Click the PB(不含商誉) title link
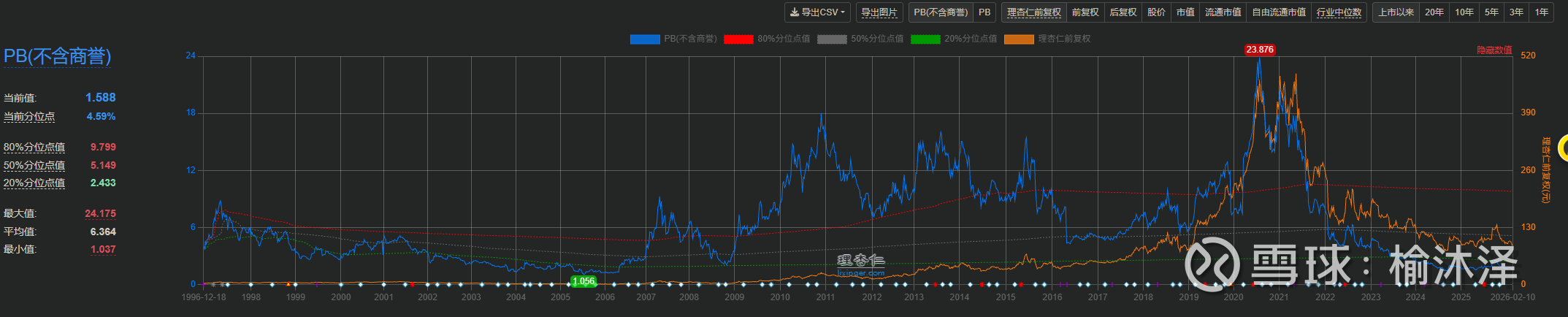This screenshot has width=1568, height=317. coord(58,56)
